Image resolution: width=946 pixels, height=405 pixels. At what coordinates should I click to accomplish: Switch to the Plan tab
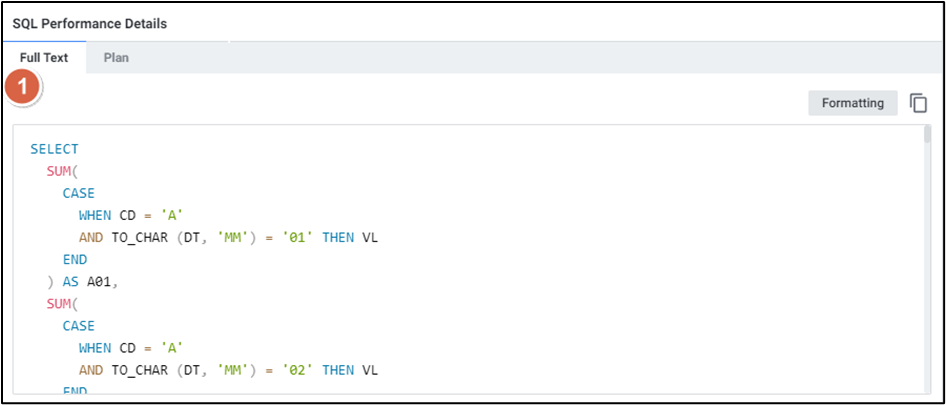116,58
